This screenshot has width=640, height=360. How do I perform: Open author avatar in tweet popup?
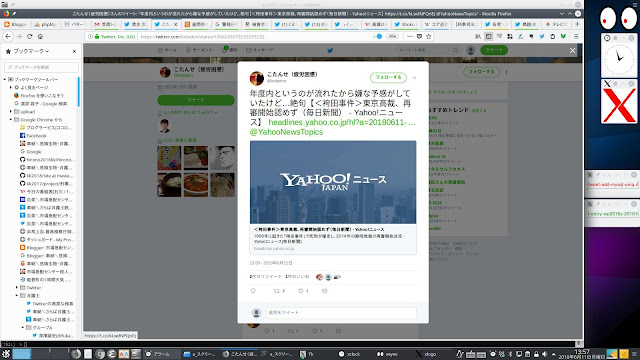click(x=257, y=78)
